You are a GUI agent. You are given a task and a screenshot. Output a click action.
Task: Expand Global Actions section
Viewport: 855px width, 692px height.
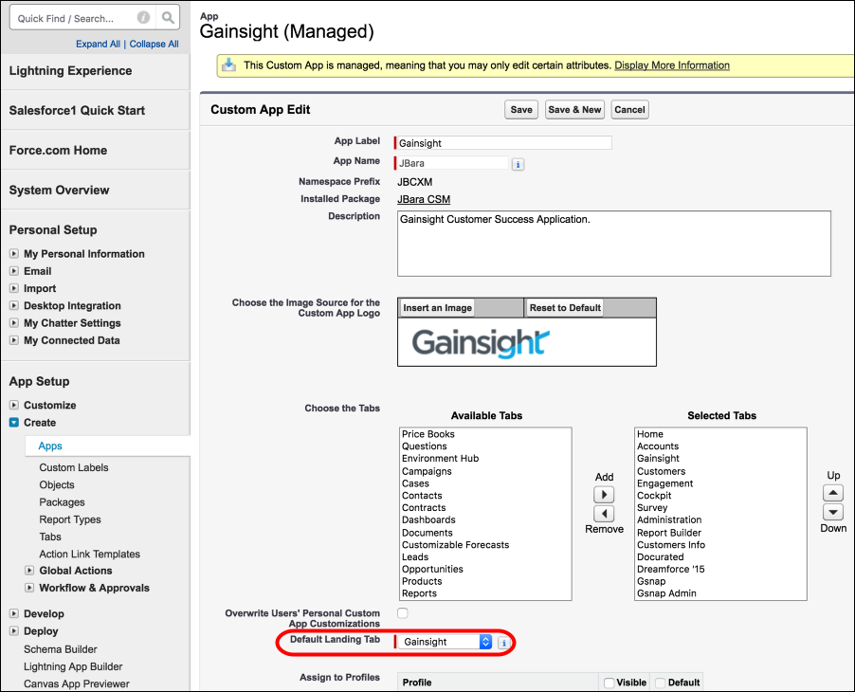pyautogui.click(x=29, y=570)
